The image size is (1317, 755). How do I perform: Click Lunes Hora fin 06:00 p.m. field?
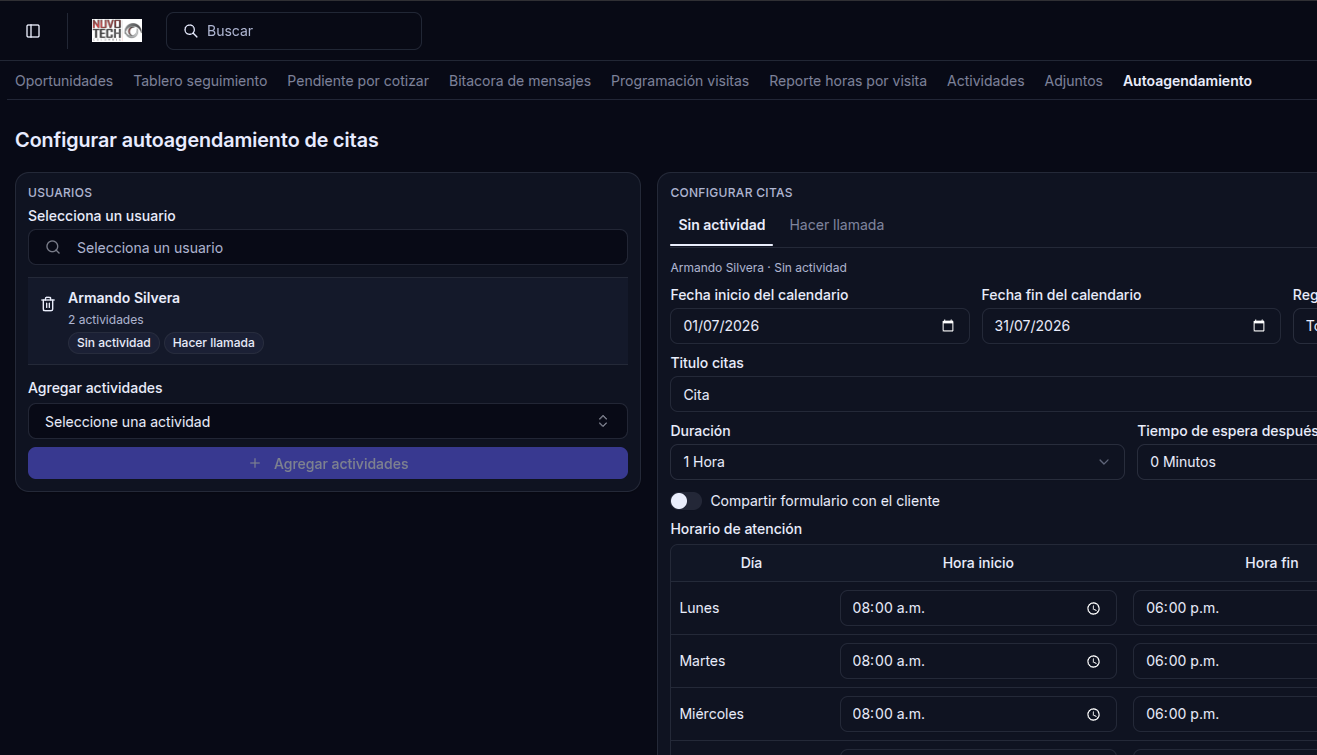pos(1225,608)
